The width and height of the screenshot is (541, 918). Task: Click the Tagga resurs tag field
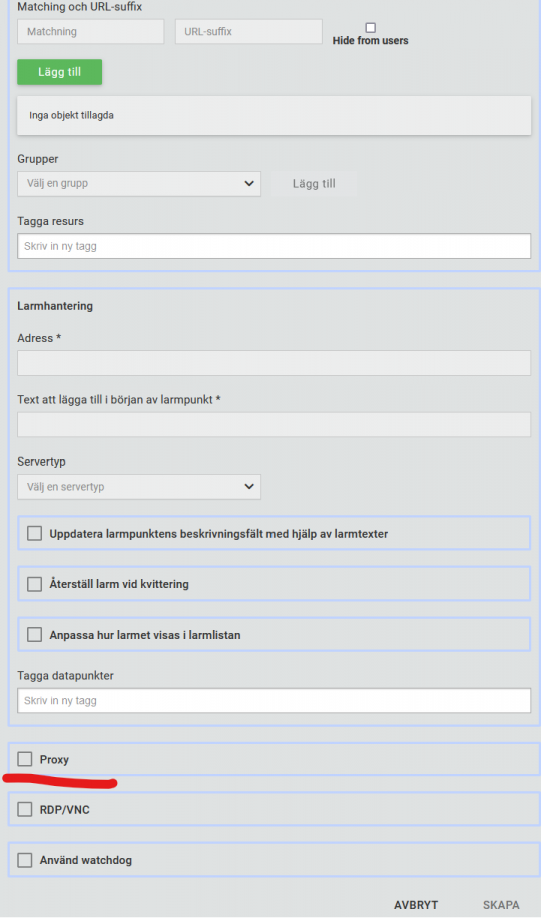click(274, 246)
